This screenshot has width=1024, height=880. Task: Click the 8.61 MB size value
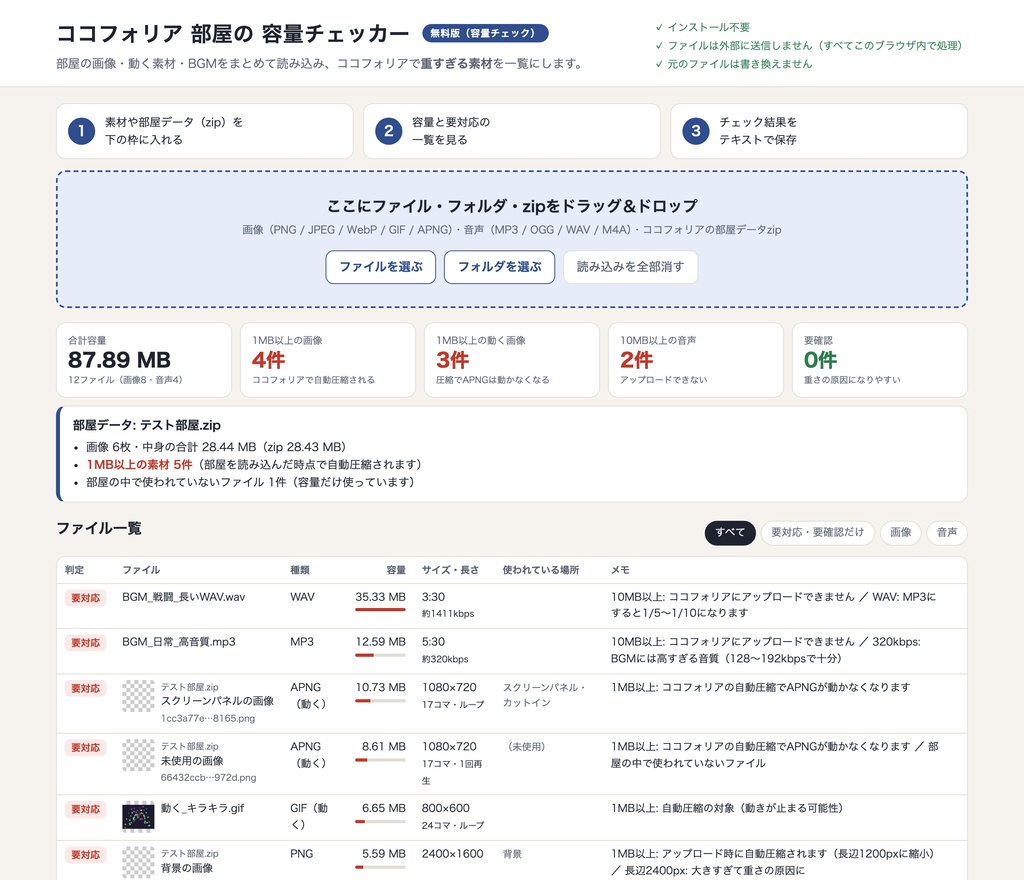(x=383, y=747)
